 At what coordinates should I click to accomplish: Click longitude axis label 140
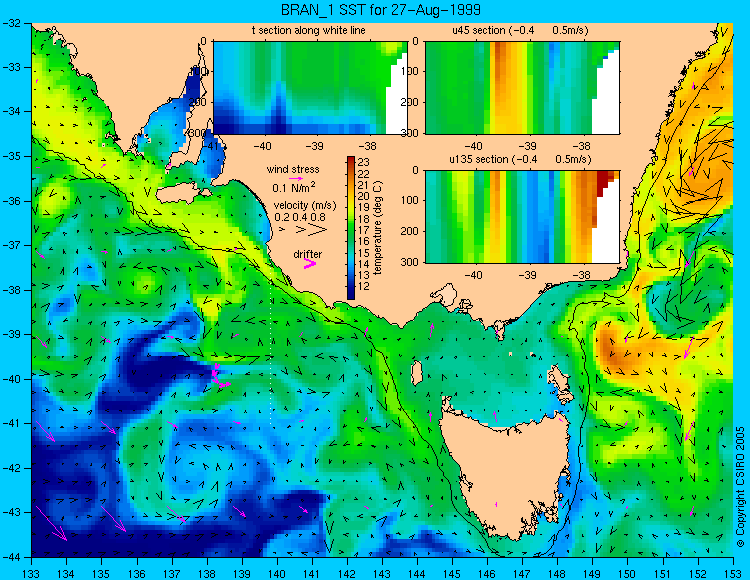tap(276, 574)
